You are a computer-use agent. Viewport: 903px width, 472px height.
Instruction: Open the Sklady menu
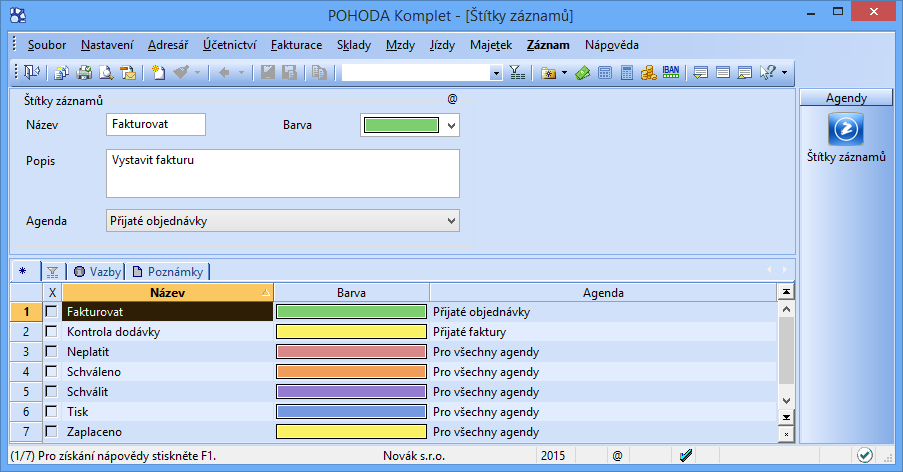[x=354, y=45]
